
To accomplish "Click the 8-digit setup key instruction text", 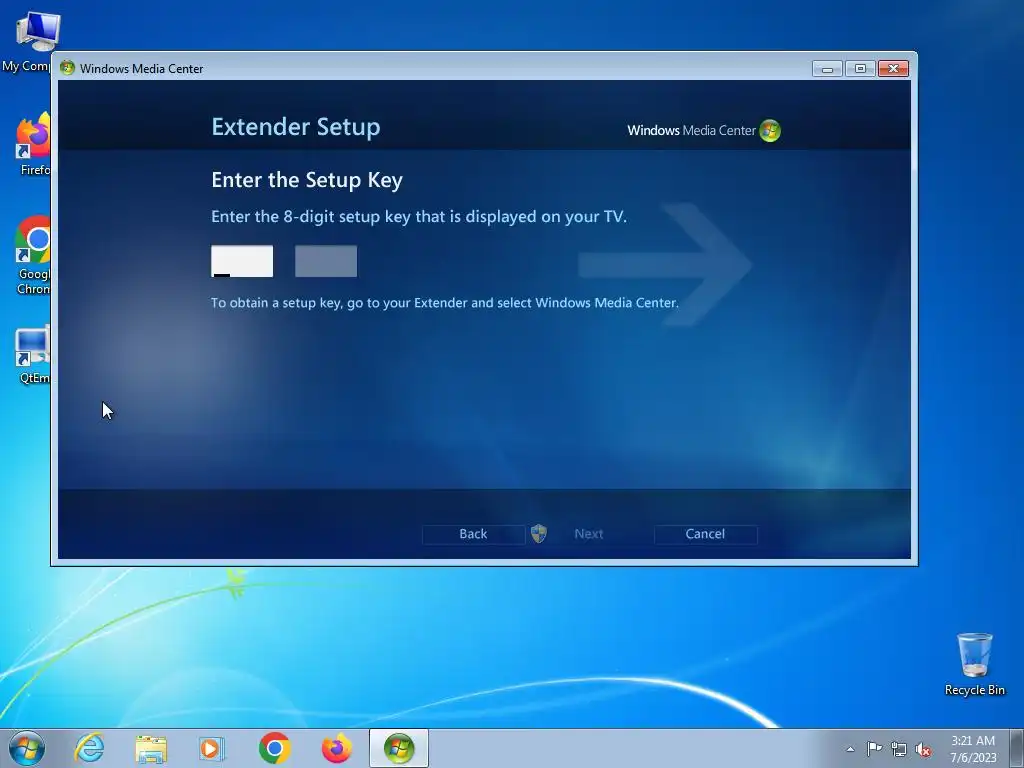I will [x=419, y=217].
